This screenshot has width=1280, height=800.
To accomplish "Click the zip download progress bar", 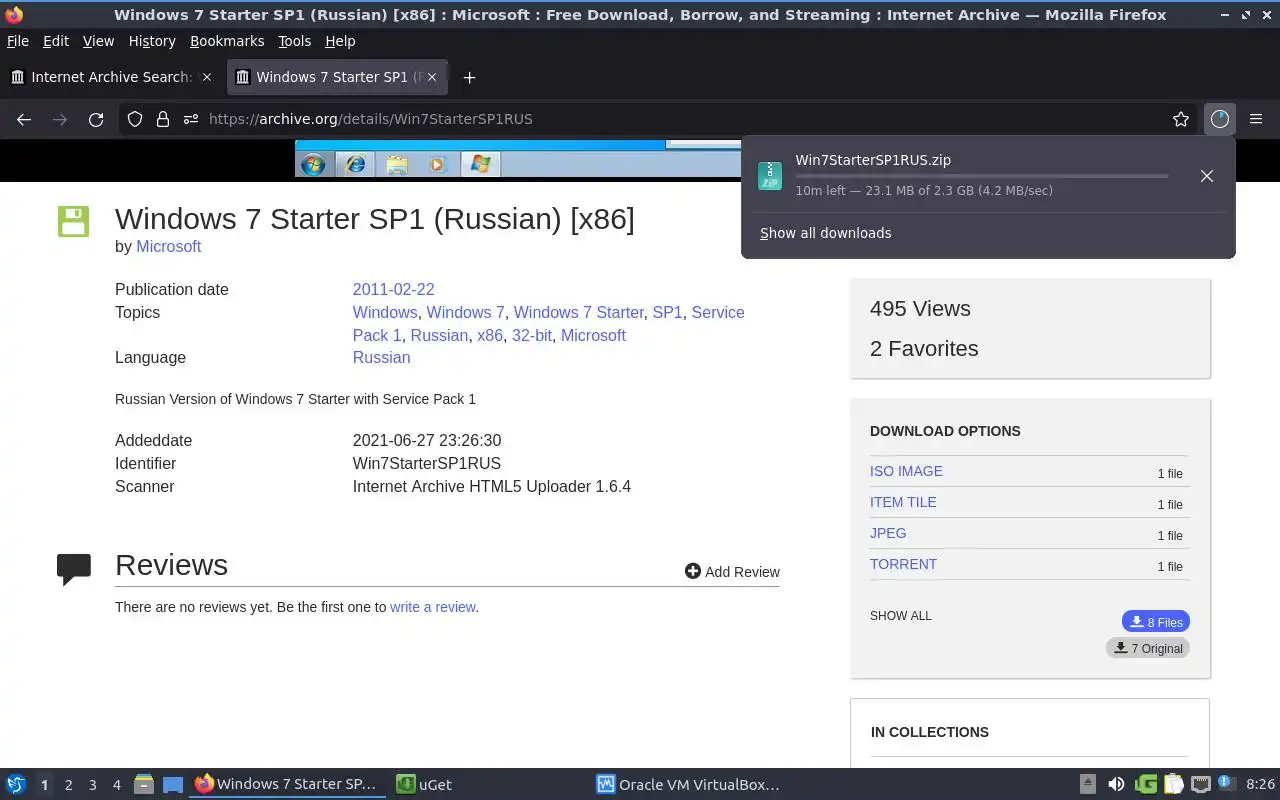I will click(981, 176).
